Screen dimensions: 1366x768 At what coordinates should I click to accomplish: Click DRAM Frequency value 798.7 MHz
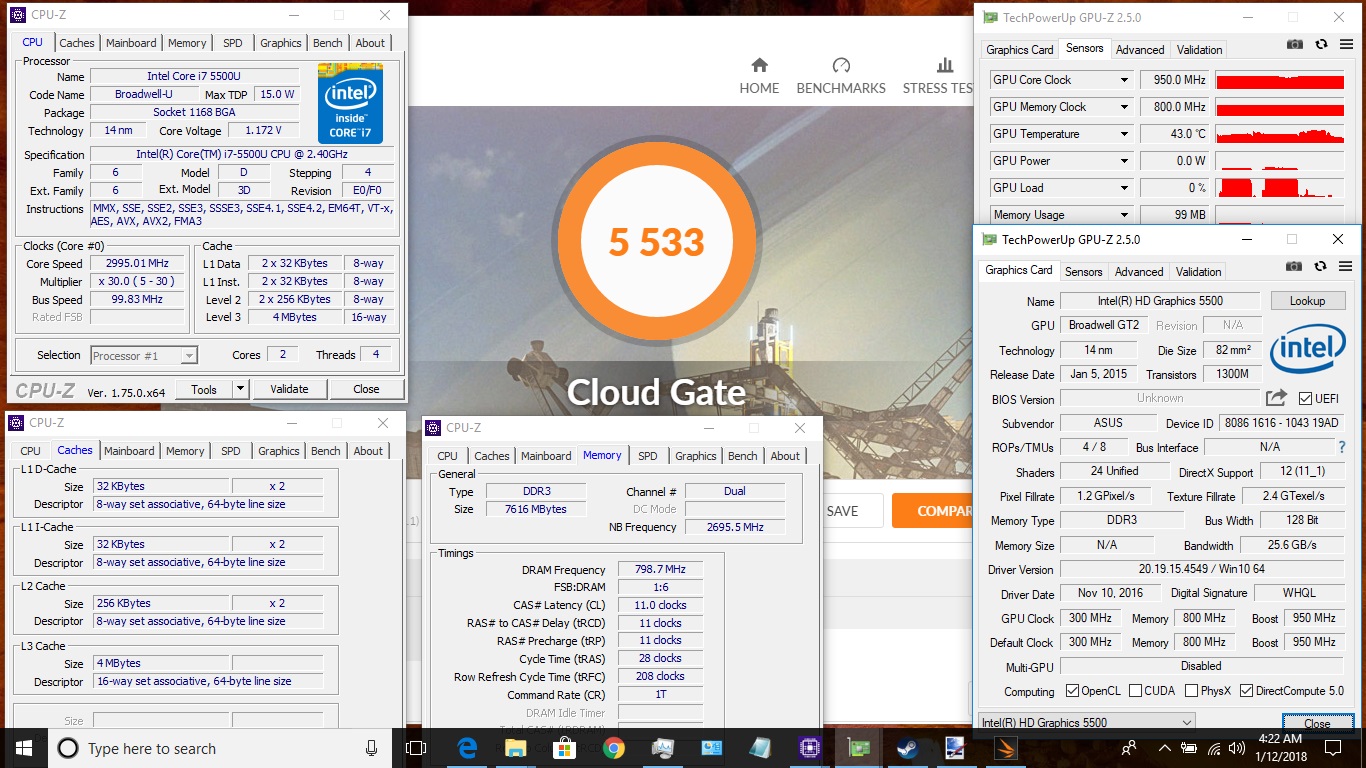tap(660, 570)
